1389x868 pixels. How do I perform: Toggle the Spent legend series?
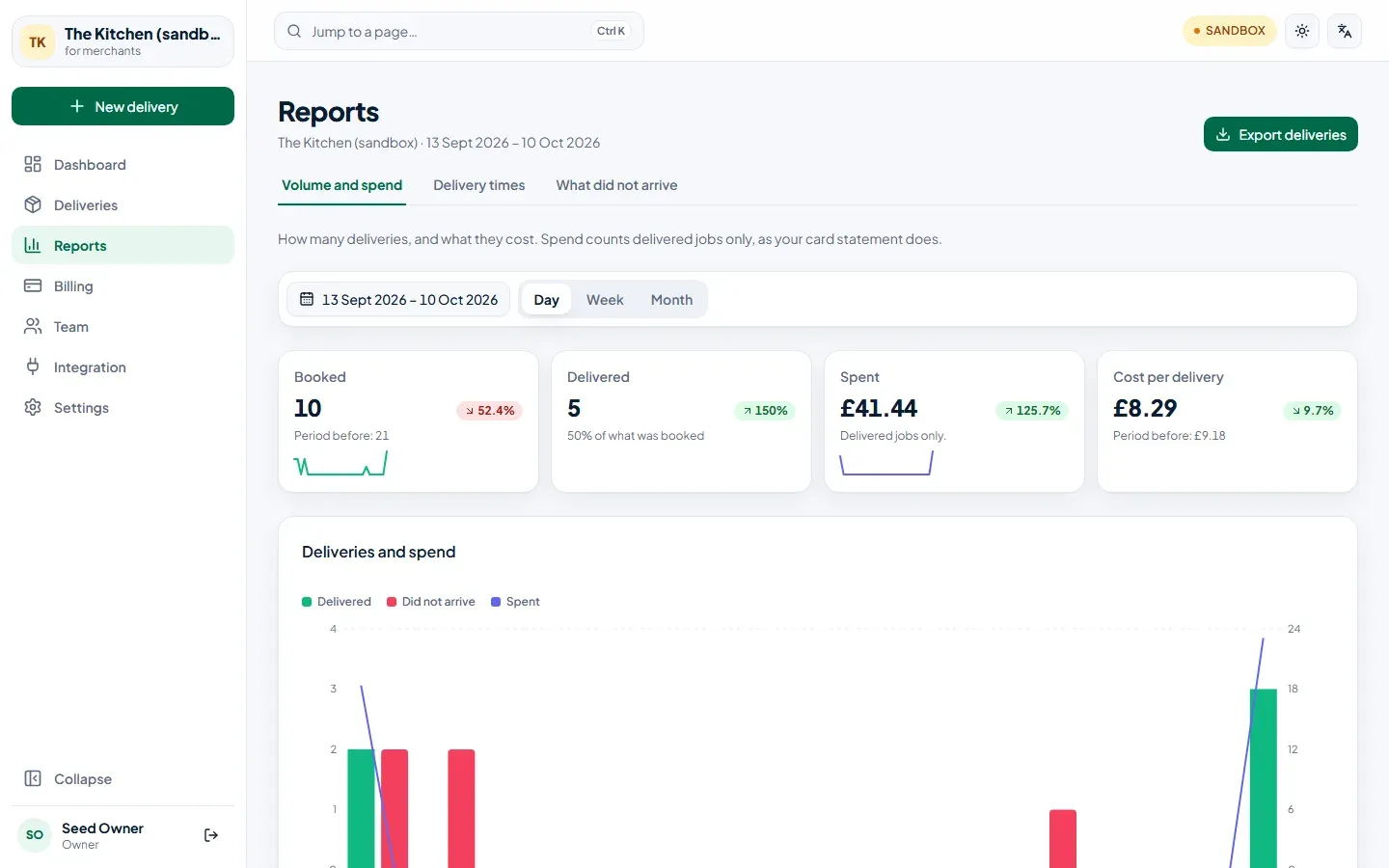[x=515, y=602]
